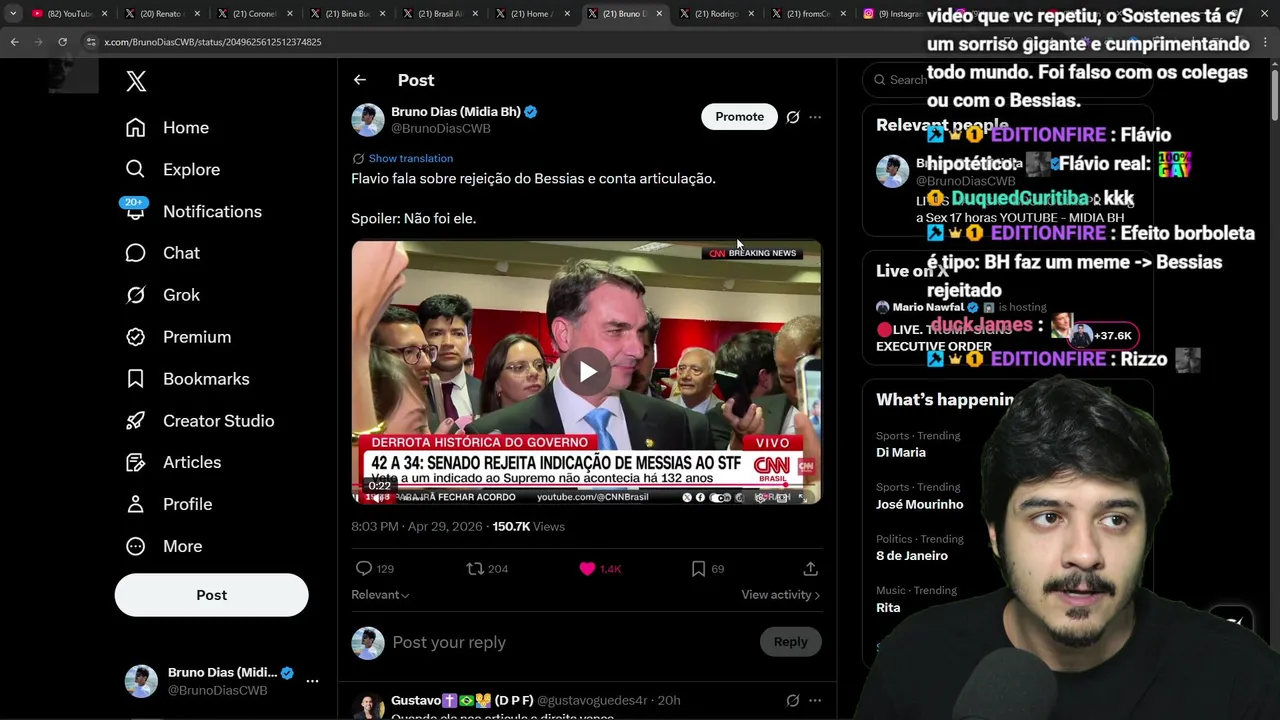Expand the Relevant replies sort dropdown
The width and height of the screenshot is (1280, 720).
click(x=380, y=595)
